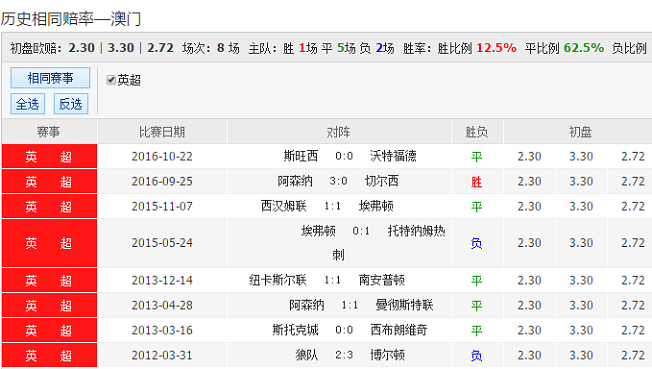Click the 2.30 odds in the 2016-10-22 row
Viewport: 652px width, 369px height.
coord(529,156)
